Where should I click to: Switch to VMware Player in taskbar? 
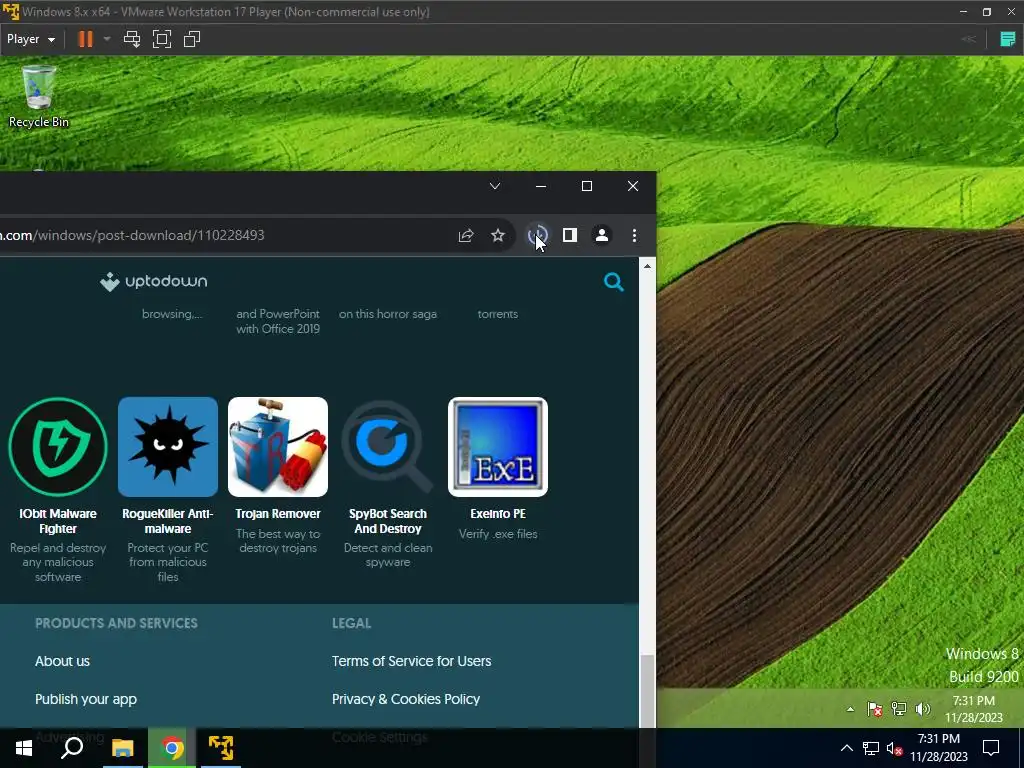221,748
